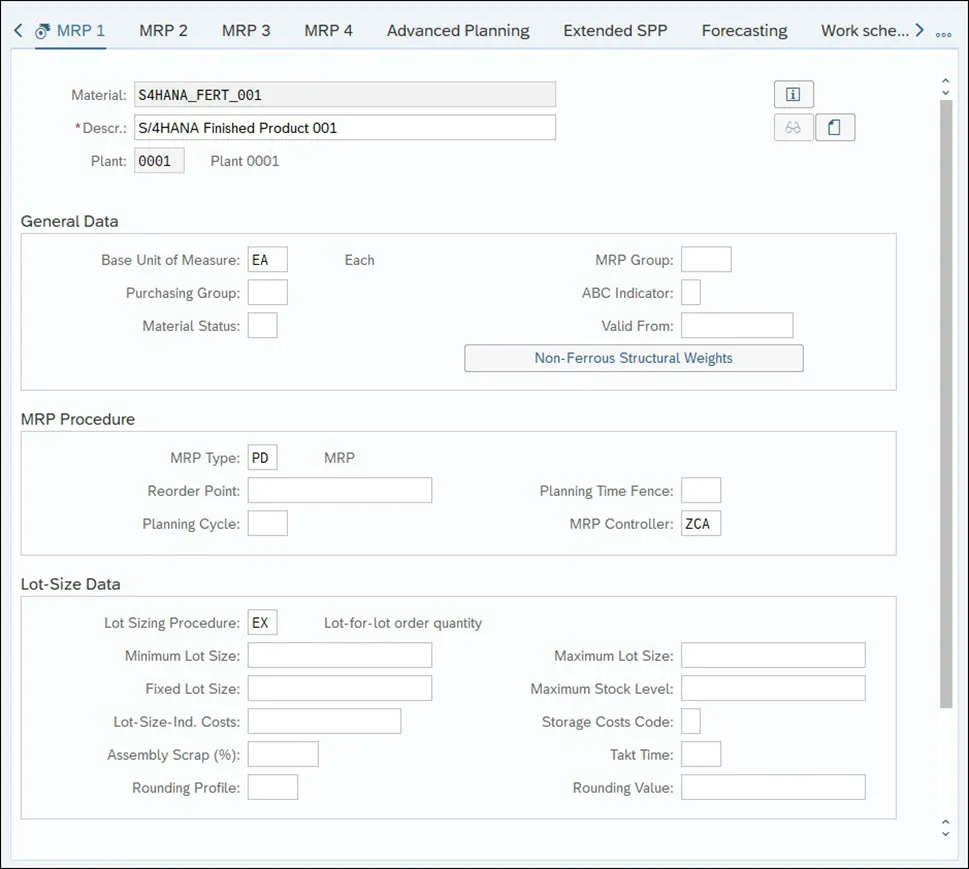This screenshot has height=869, width=969.
Task: Open the Advanced Planning tab
Action: (x=458, y=30)
